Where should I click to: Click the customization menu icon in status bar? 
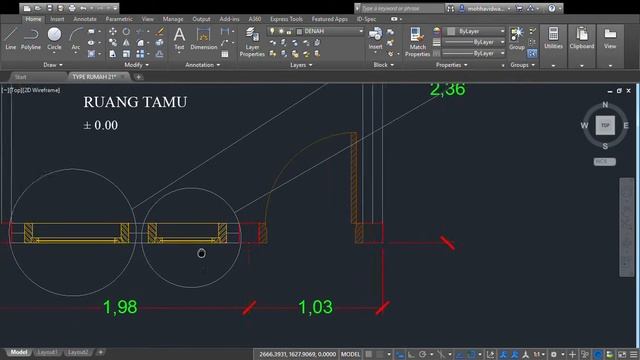[633, 354]
